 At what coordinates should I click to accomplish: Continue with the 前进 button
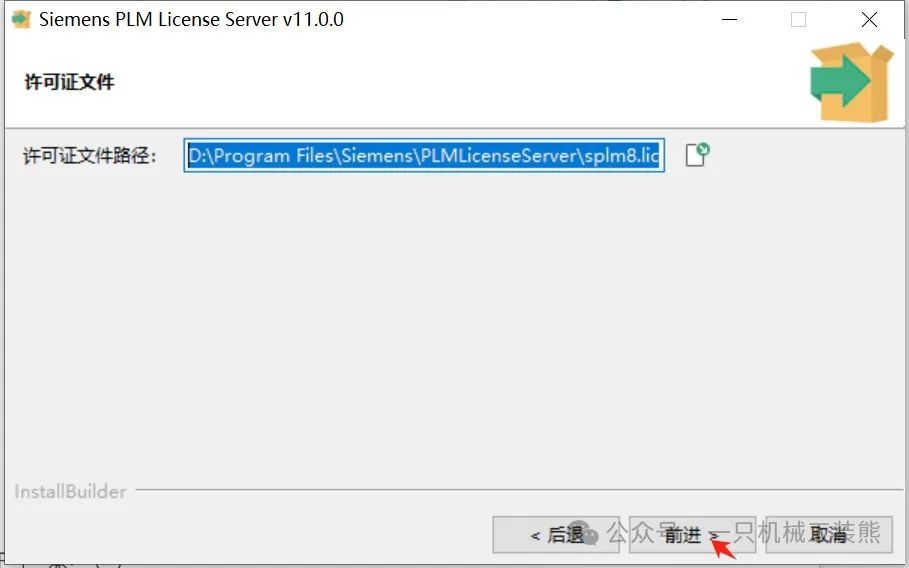coord(692,534)
